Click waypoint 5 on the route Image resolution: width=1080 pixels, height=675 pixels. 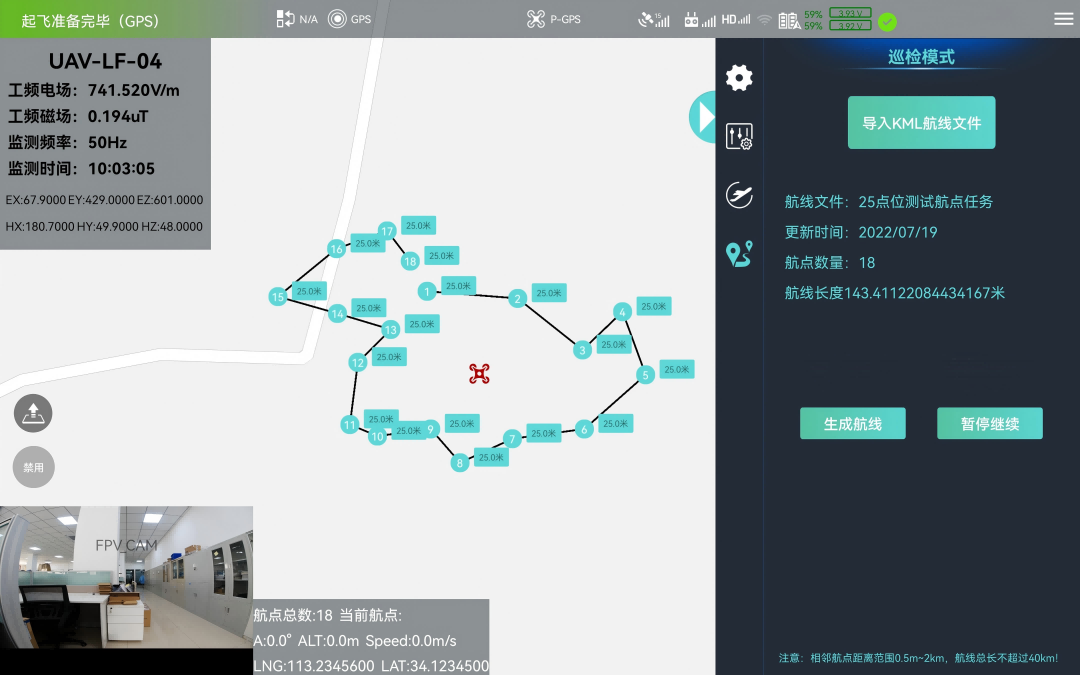click(645, 375)
